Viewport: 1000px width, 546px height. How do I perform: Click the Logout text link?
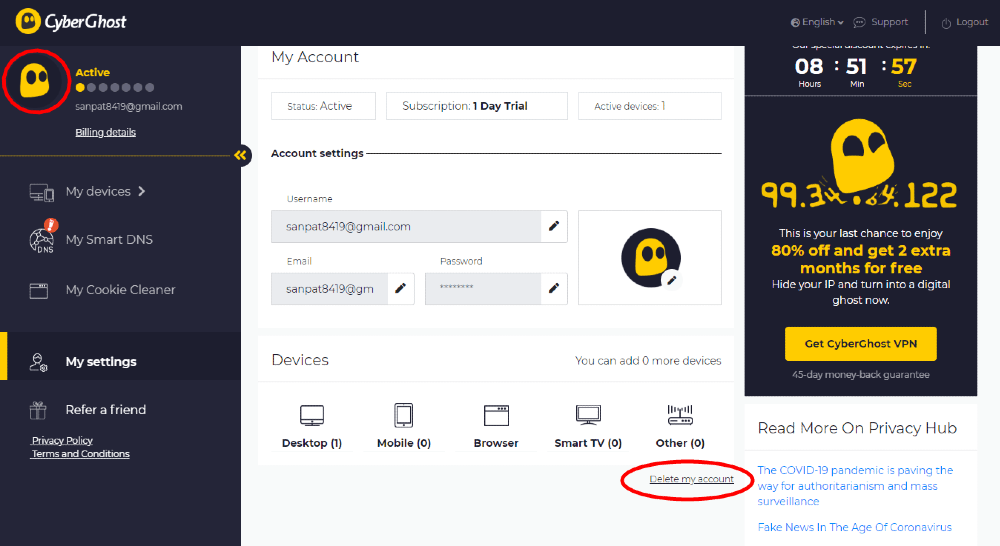coord(972,22)
